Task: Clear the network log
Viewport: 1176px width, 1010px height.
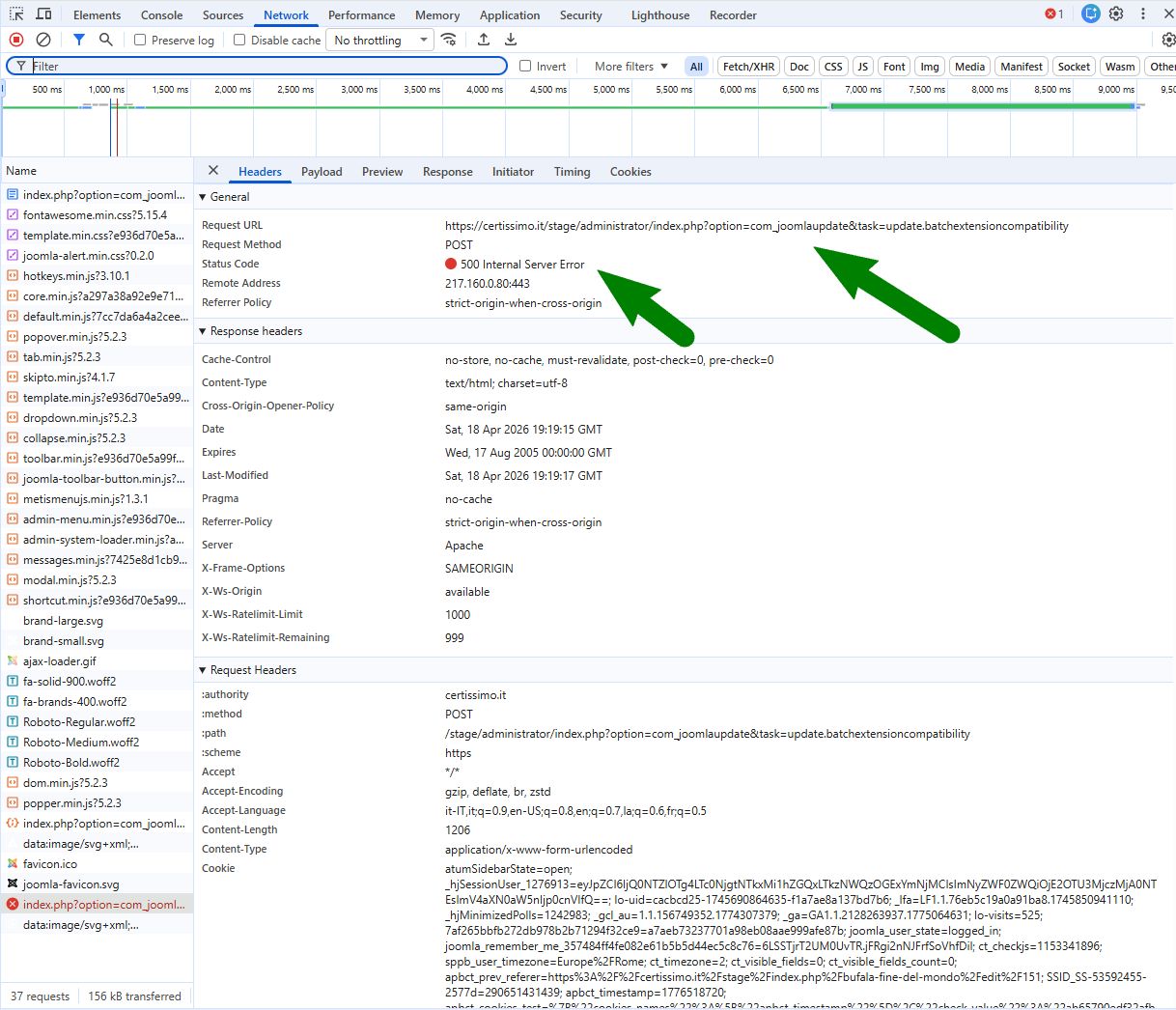Action: pos(43,40)
